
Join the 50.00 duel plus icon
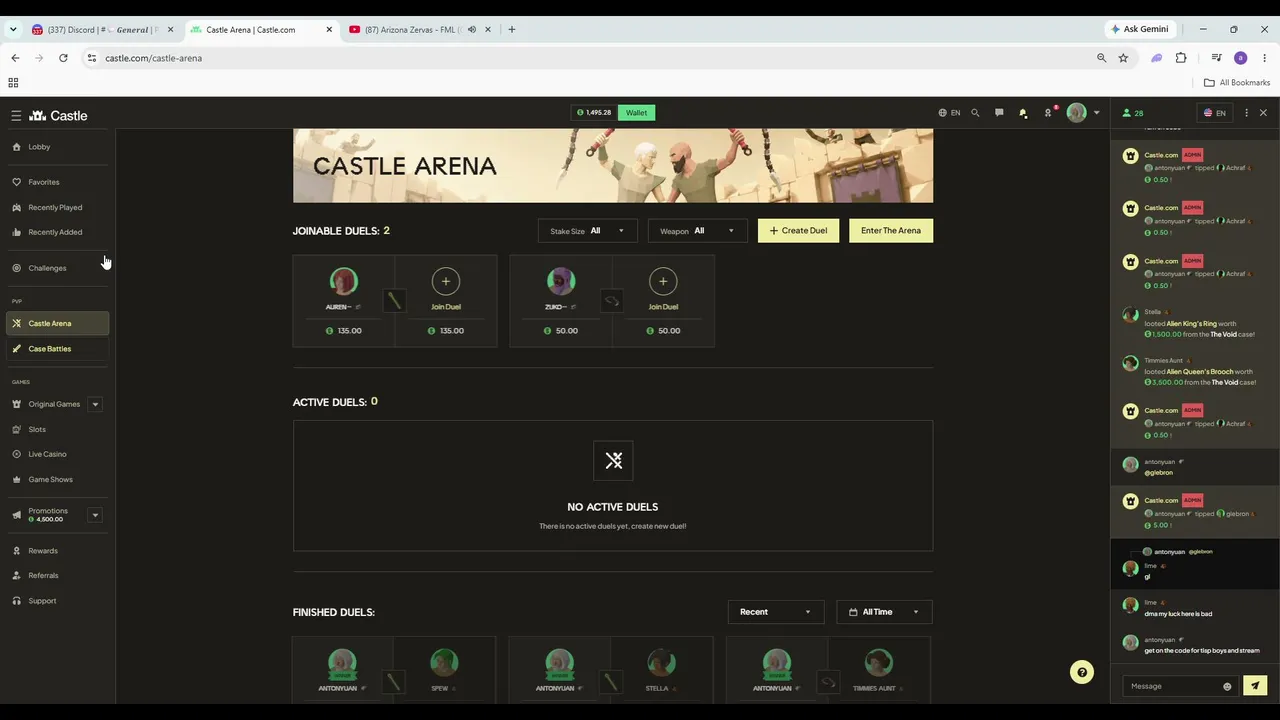[x=663, y=282]
